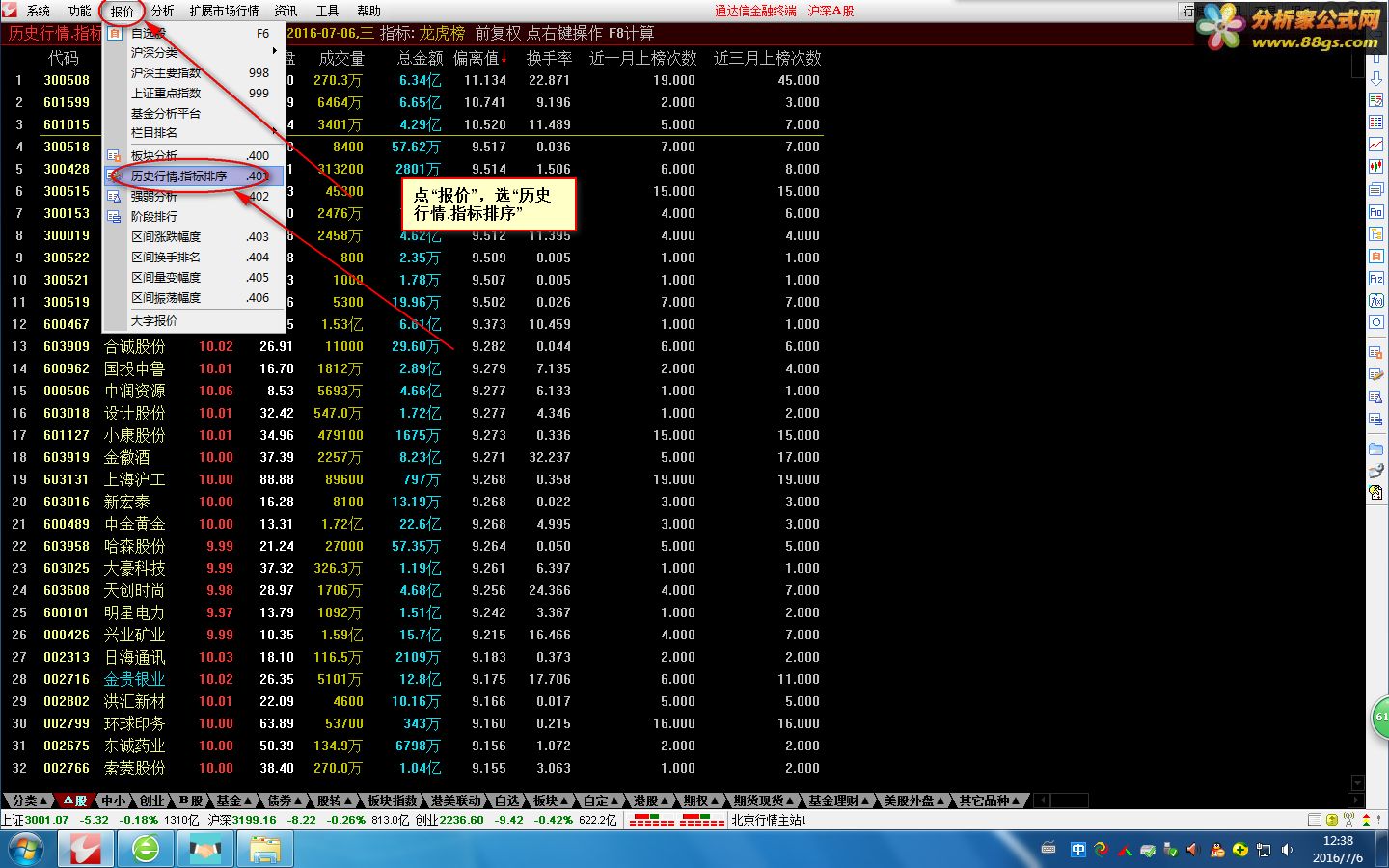Image resolution: width=1389 pixels, height=868 pixels.
Task: Open the green browser icon in taskbar
Action: (x=146, y=849)
